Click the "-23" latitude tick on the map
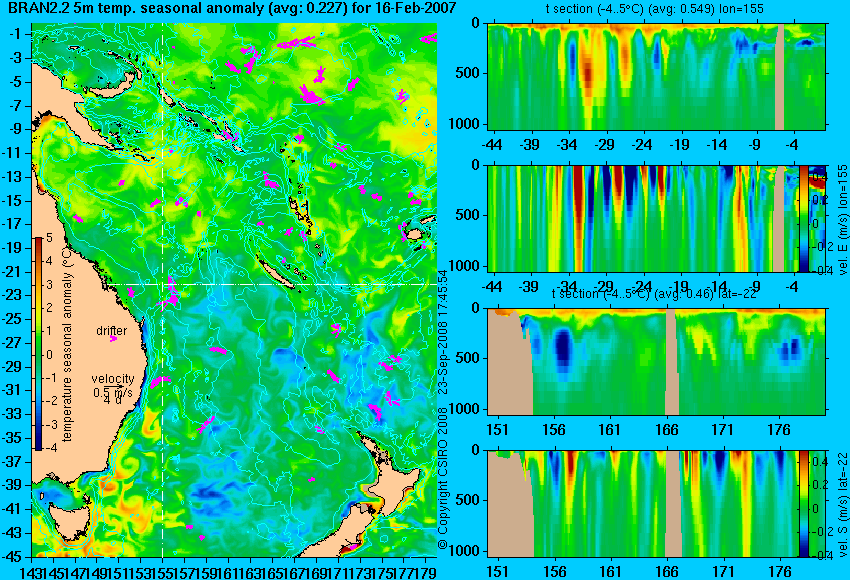850x580 pixels. point(15,295)
